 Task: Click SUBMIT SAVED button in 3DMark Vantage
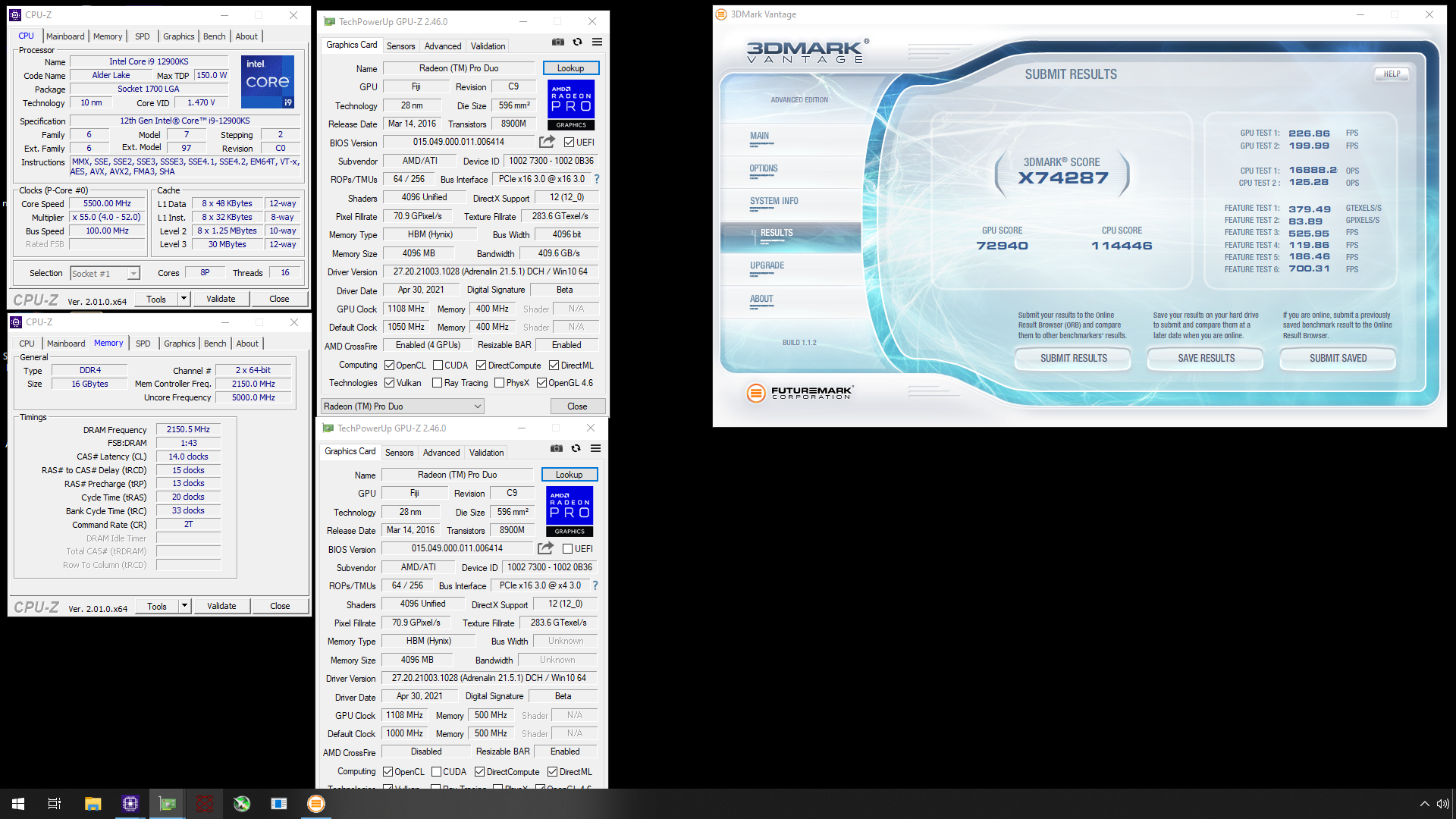pyautogui.click(x=1338, y=358)
